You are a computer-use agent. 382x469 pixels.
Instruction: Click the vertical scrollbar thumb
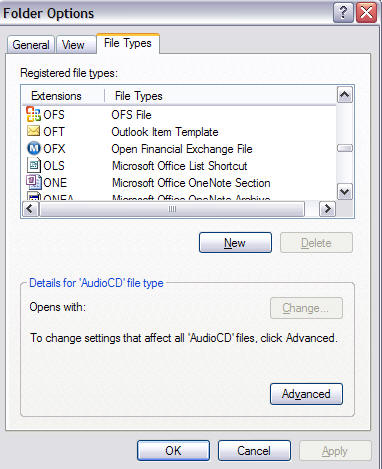pos(345,148)
